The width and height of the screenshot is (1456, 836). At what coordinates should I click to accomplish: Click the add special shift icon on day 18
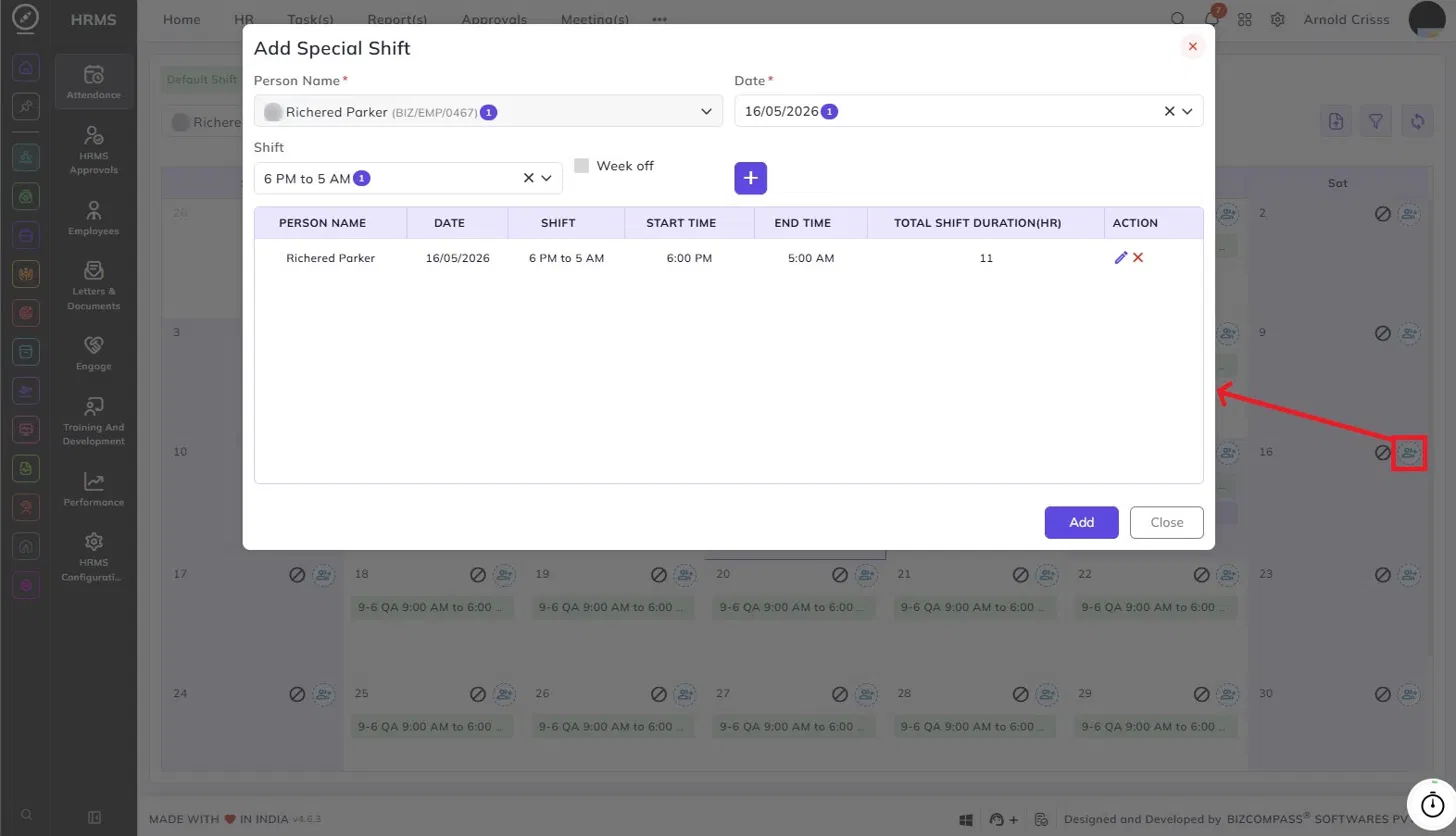tap(504, 575)
